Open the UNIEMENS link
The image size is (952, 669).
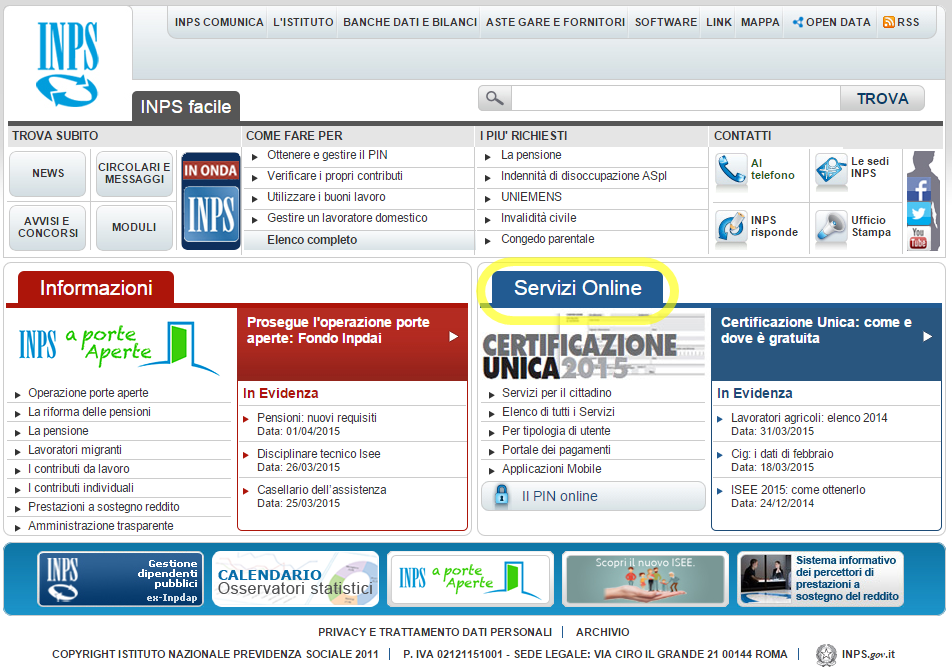point(531,197)
